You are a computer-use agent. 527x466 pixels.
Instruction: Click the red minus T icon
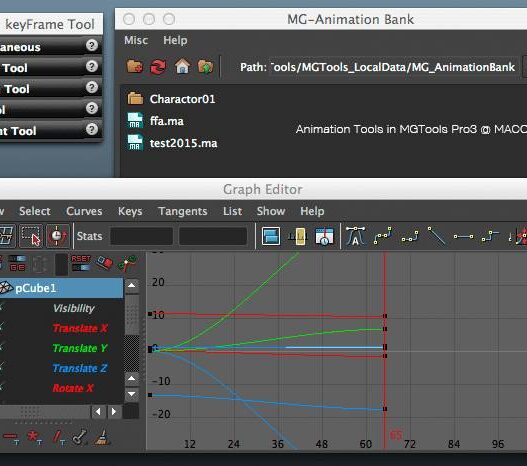(11, 437)
